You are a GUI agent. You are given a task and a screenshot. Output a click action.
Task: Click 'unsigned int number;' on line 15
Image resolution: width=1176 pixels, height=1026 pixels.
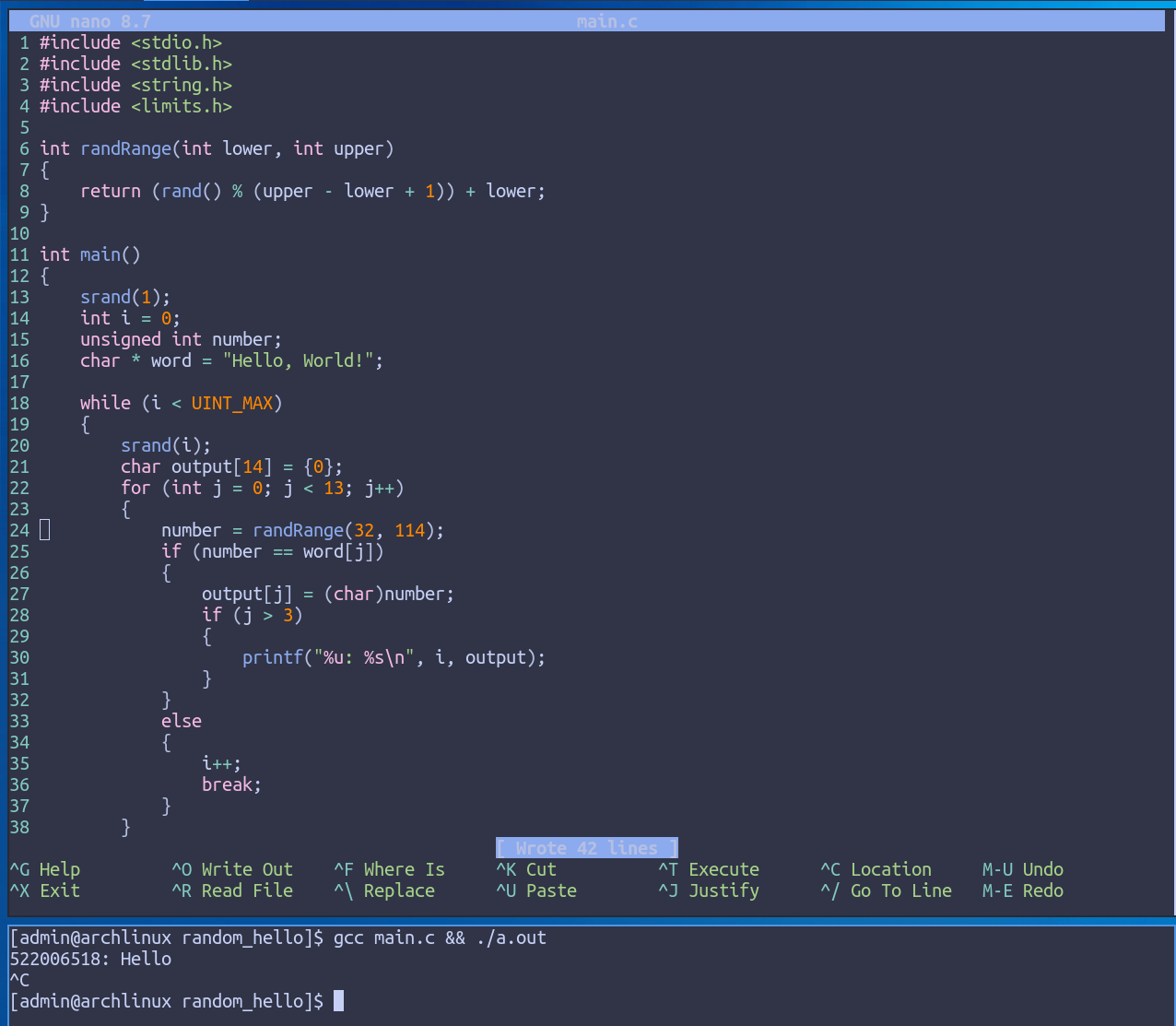pyautogui.click(x=182, y=339)
